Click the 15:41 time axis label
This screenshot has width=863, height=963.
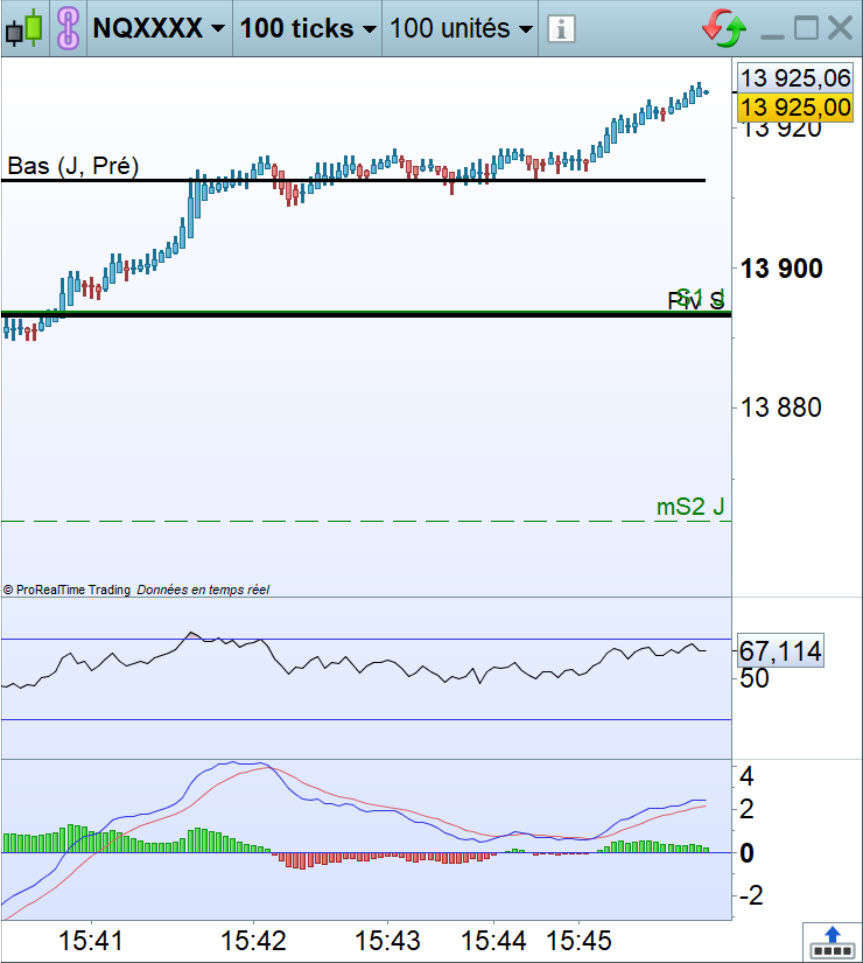click(91, 941)
